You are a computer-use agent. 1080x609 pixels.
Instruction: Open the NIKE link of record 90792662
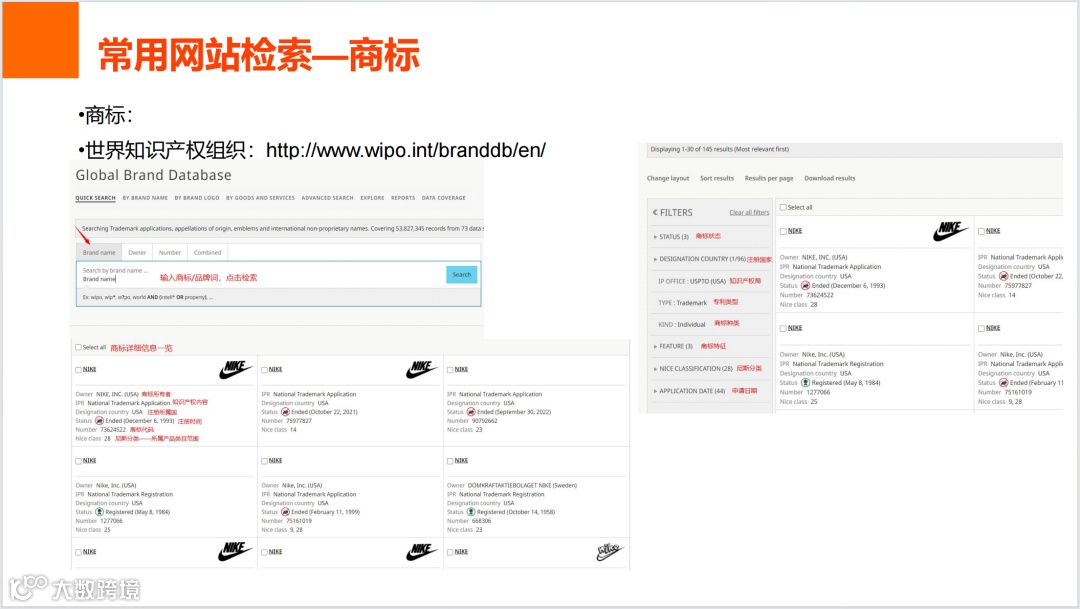461,370
